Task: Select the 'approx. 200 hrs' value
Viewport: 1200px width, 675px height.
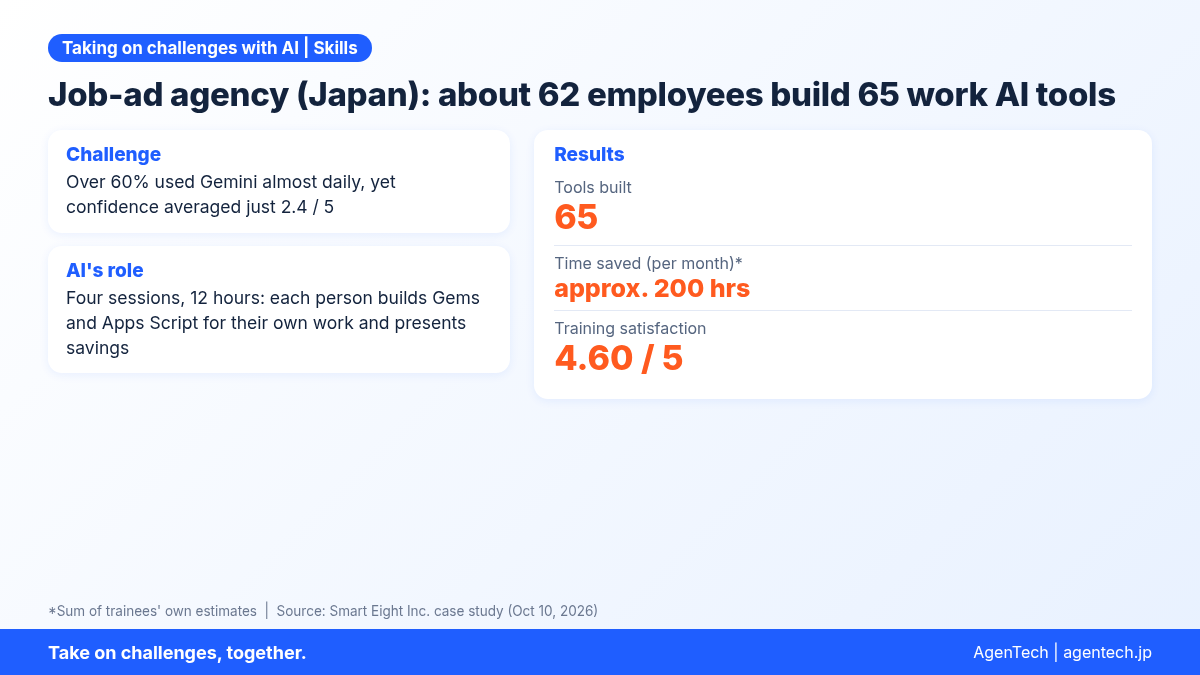Action: pos(652,288)
